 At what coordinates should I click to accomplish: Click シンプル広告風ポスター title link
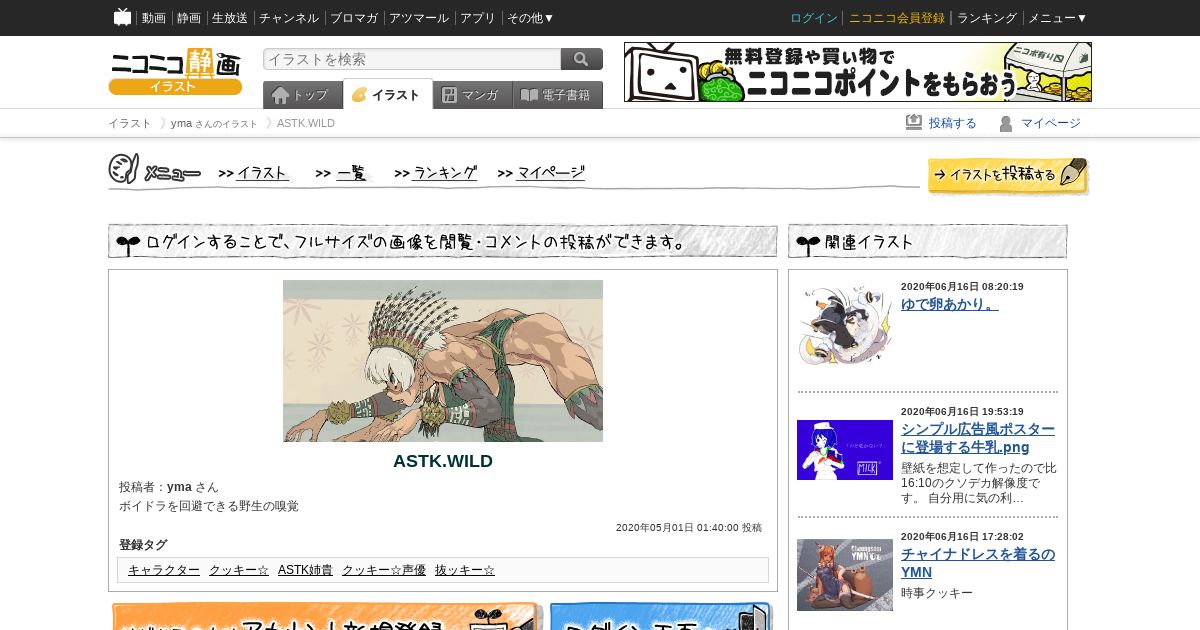click(978, 438)
